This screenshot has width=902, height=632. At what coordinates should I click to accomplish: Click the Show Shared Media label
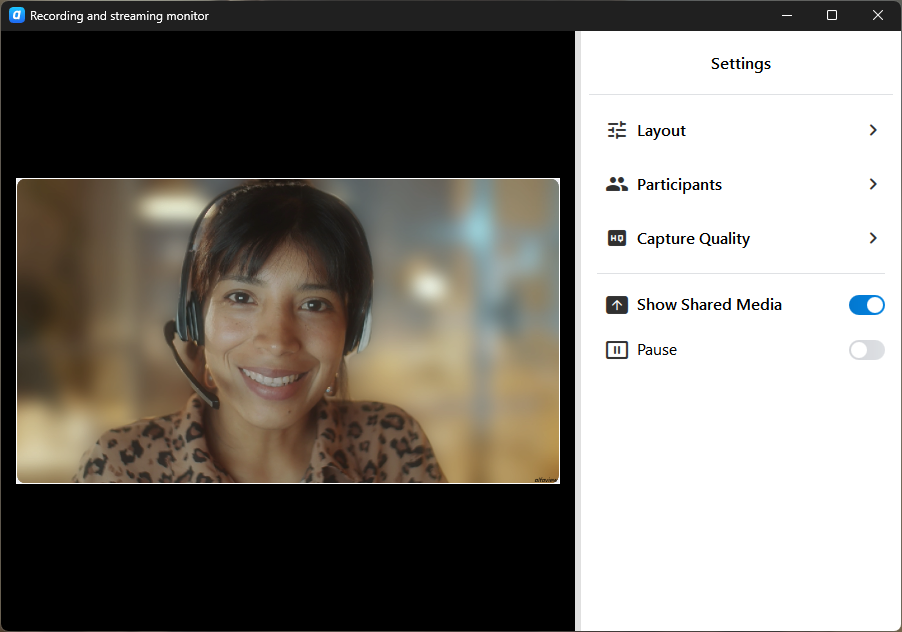(709, 305)
